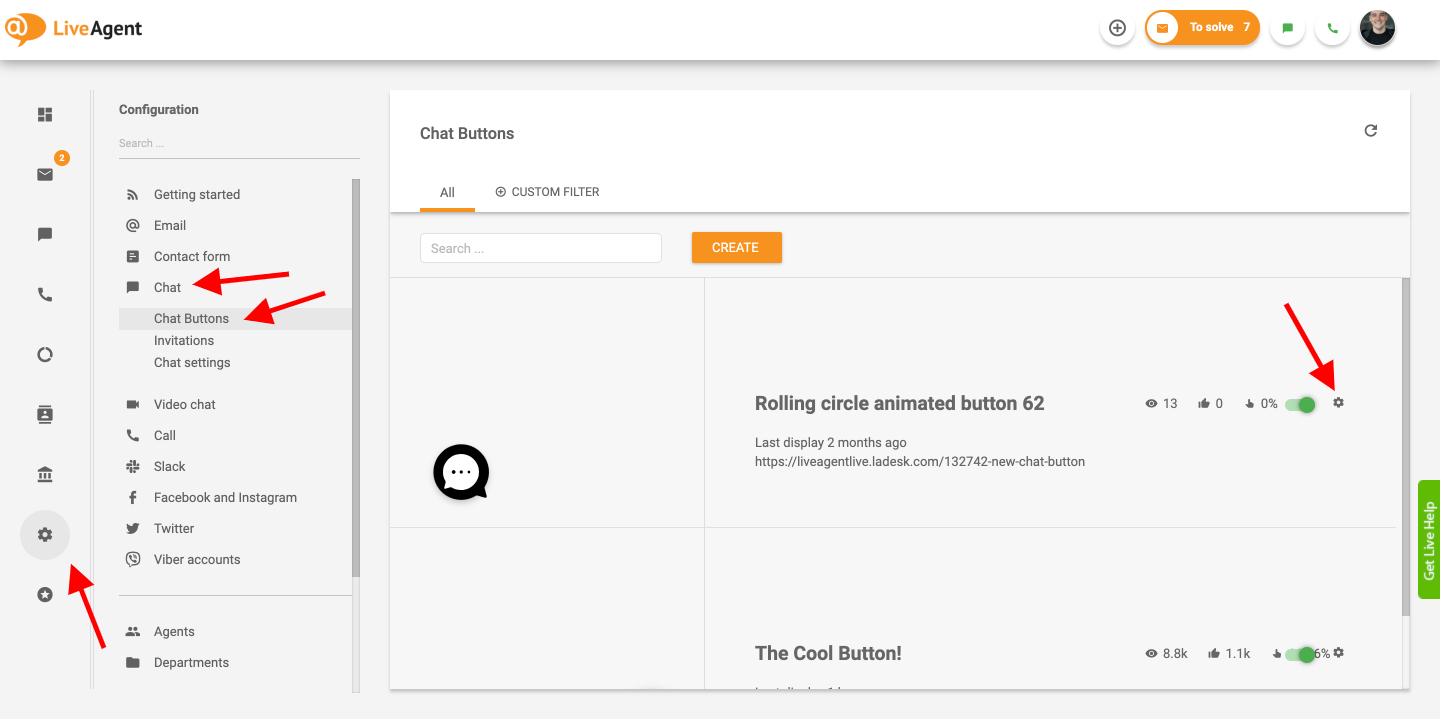Click thumbs-up icon showing 1.1k
This screenshot has width=1440, height=719.
1214,654
